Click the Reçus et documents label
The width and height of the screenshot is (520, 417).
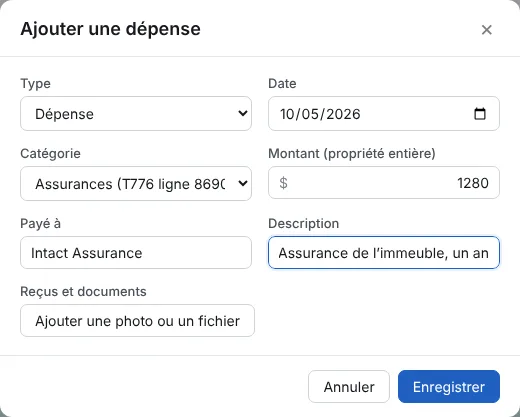(83, 292)
